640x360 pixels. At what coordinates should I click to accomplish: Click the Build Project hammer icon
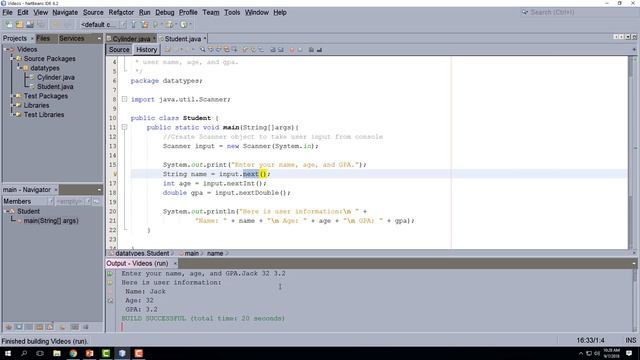click(x=133, y=24)
